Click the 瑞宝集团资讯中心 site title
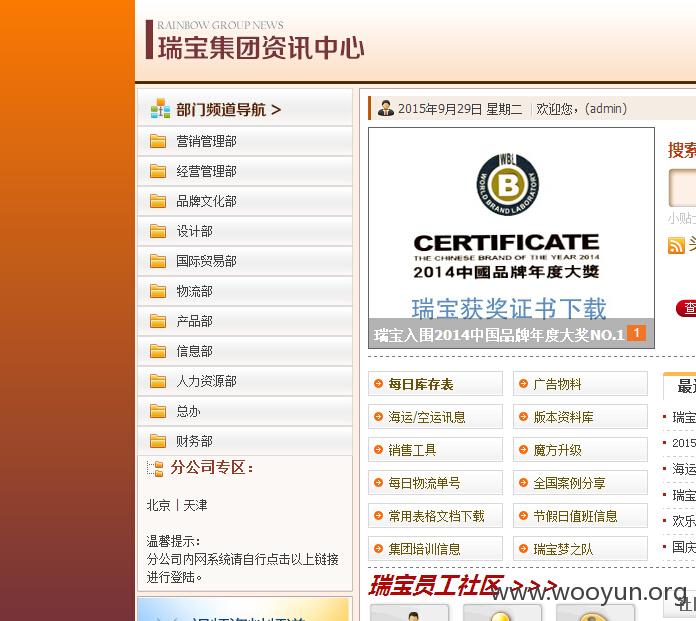The height and width of the screenshot is (621, 696). pyautogui.click(x=261, y=47)
